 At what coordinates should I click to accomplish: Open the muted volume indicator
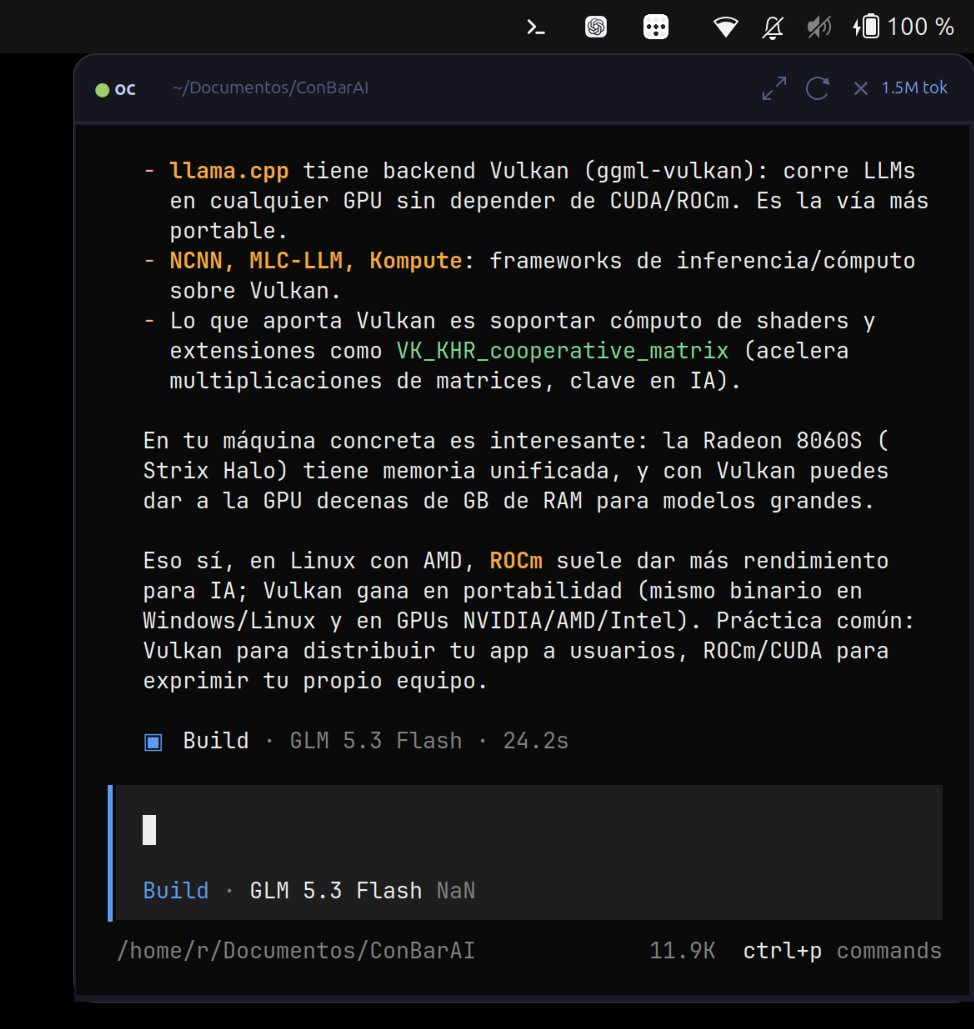(x=819, y=27)
